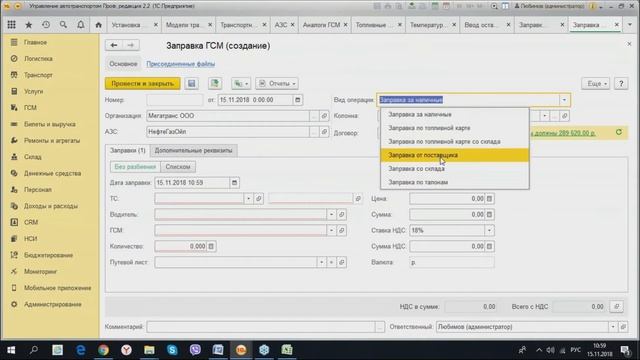Open the History clock icon
Viewport: 640px width, 360px height.
[x=46, y=25]
